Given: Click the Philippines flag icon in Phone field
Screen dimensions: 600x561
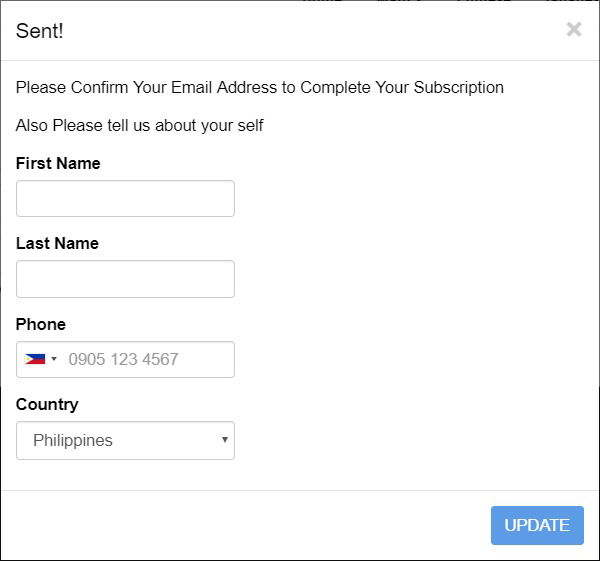Looking at the screenshot, I should pos(35,359).
